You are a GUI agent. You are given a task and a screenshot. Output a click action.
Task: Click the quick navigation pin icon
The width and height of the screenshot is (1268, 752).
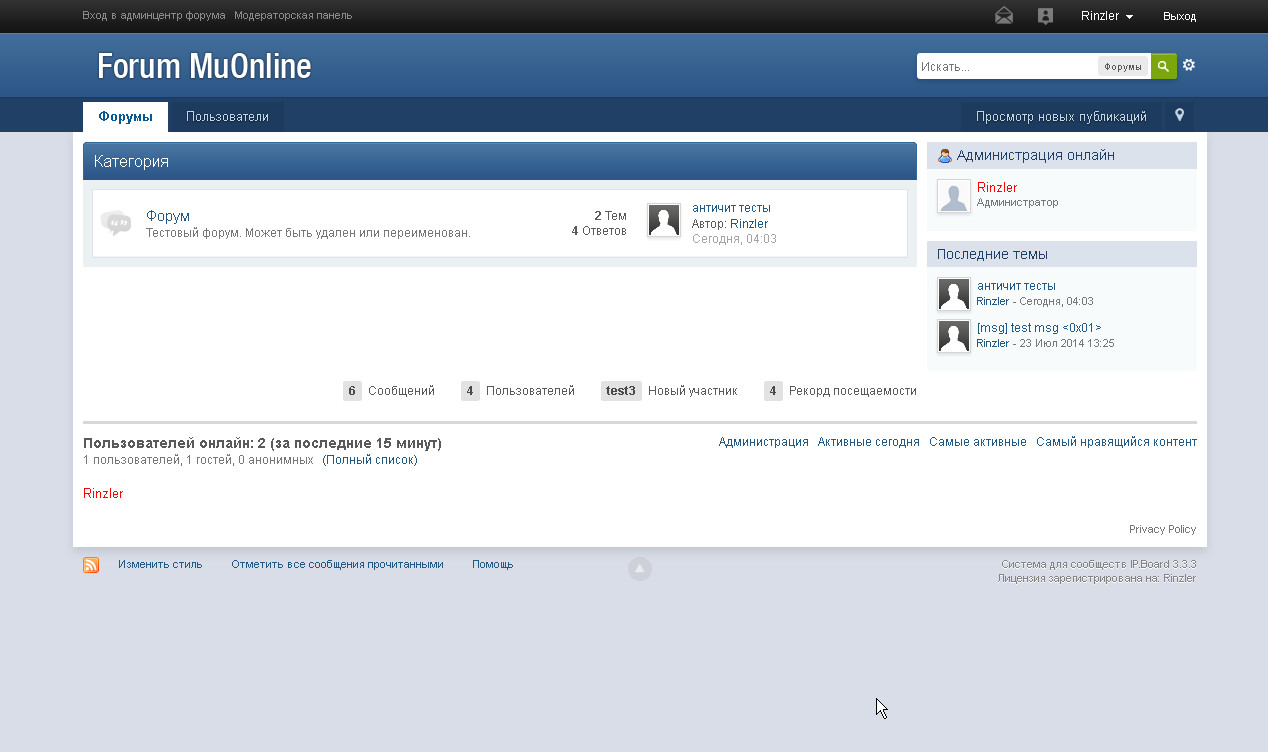1180,116
